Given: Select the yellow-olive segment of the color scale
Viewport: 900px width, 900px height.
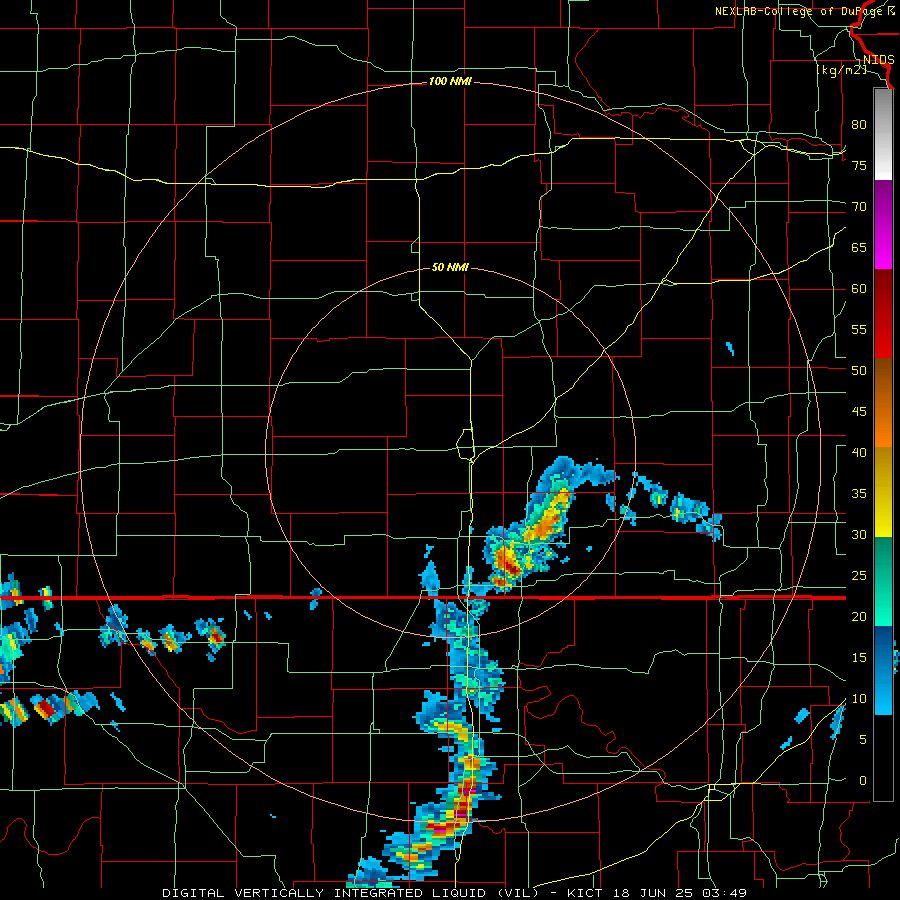Looking at the screenshot, I should coord(883,492).
